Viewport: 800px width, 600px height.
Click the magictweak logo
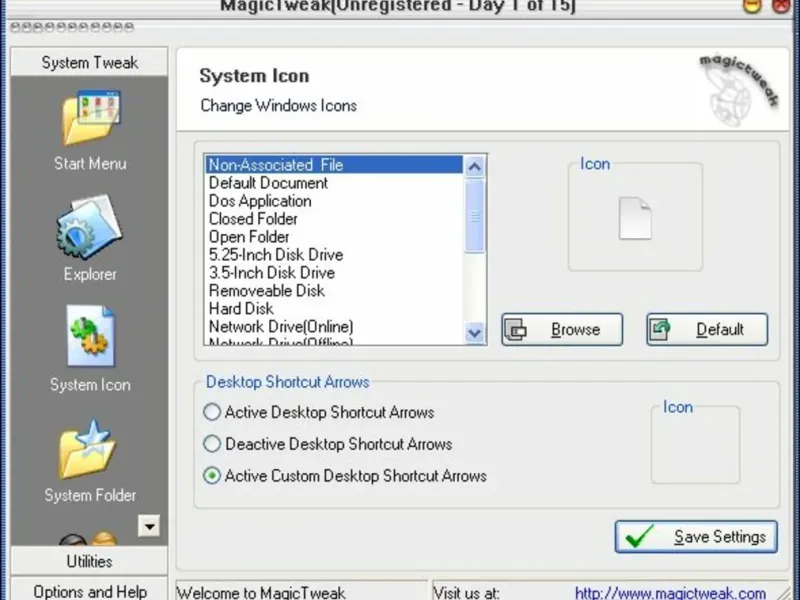tap(738, 90)
